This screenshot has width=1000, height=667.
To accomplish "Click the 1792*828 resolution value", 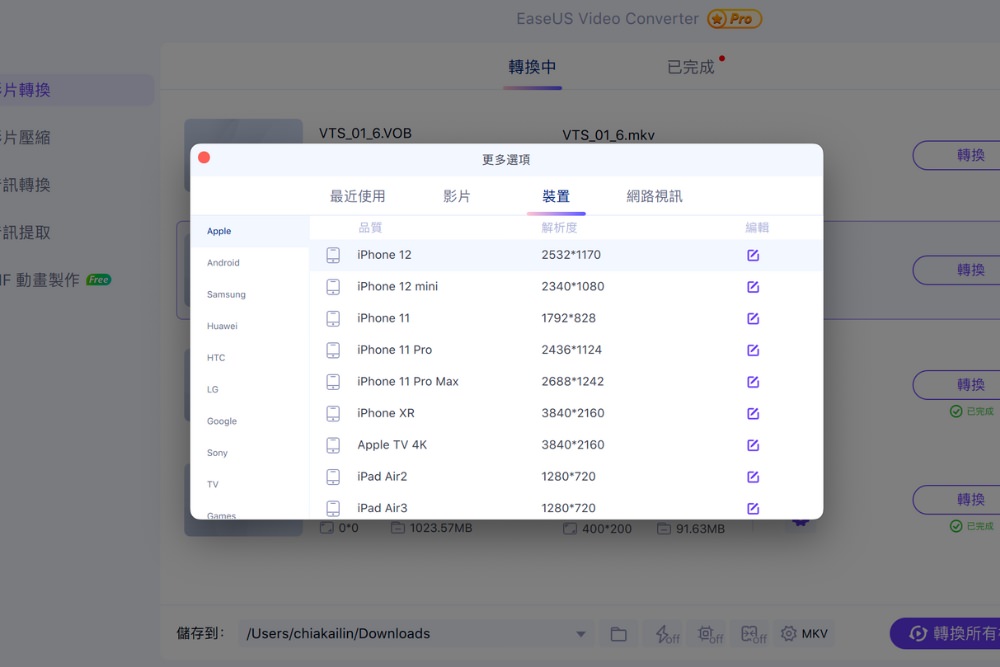I will tap(568, 318).
